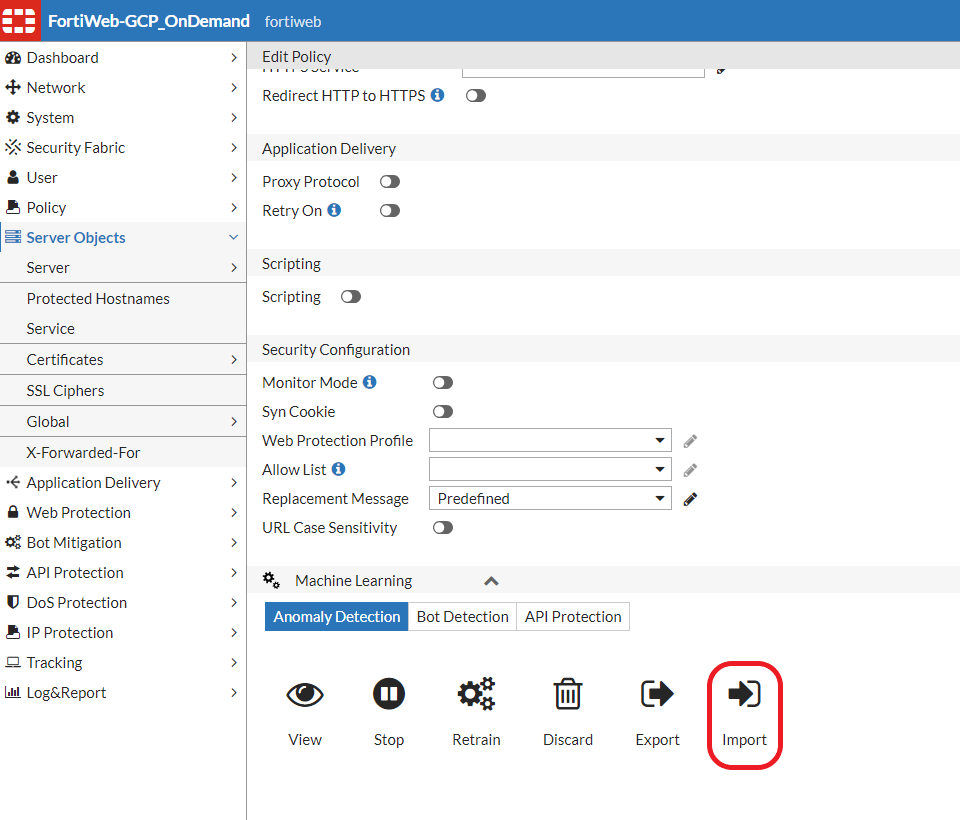Screen dimensions: 960x820
Task: Click the Export arrow icon
Action: (657, 694)
